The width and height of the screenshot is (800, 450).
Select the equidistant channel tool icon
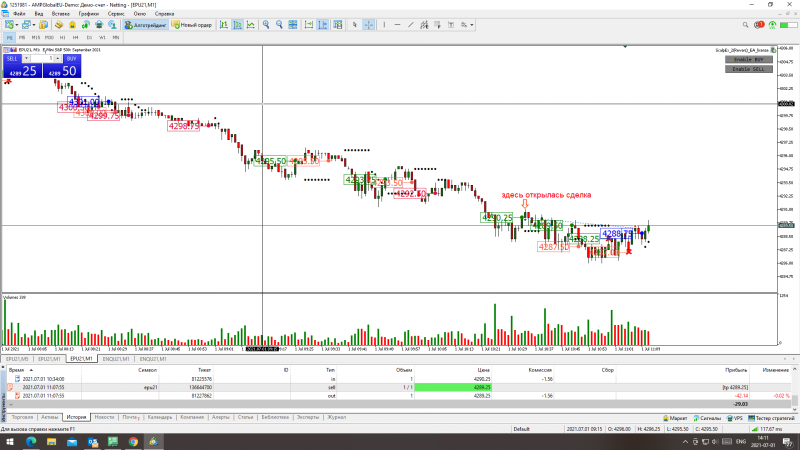(424, 24)
